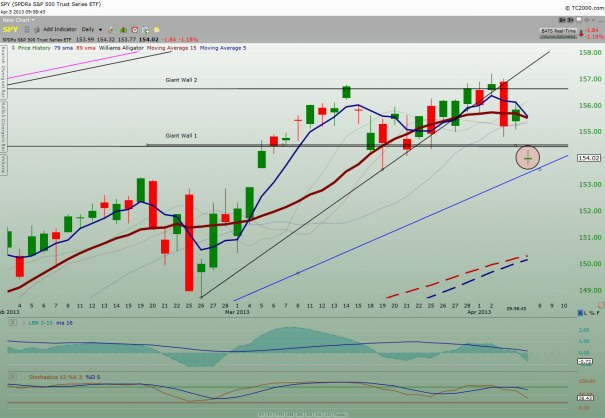Click the Mar 2013 date axis label

(237, 312)
